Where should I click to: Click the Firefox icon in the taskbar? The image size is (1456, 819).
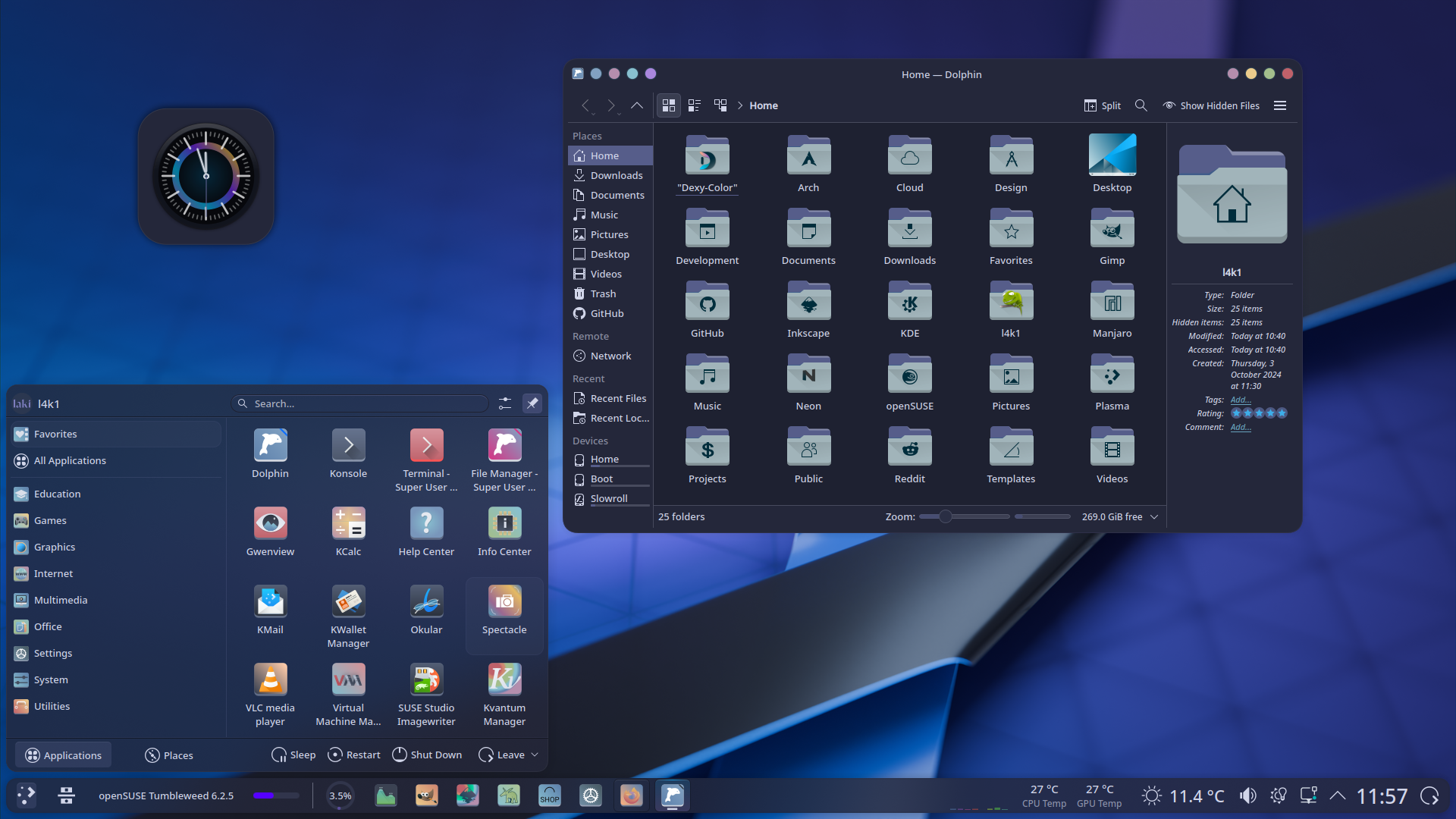pyautogui.click(x=631, y=795)
